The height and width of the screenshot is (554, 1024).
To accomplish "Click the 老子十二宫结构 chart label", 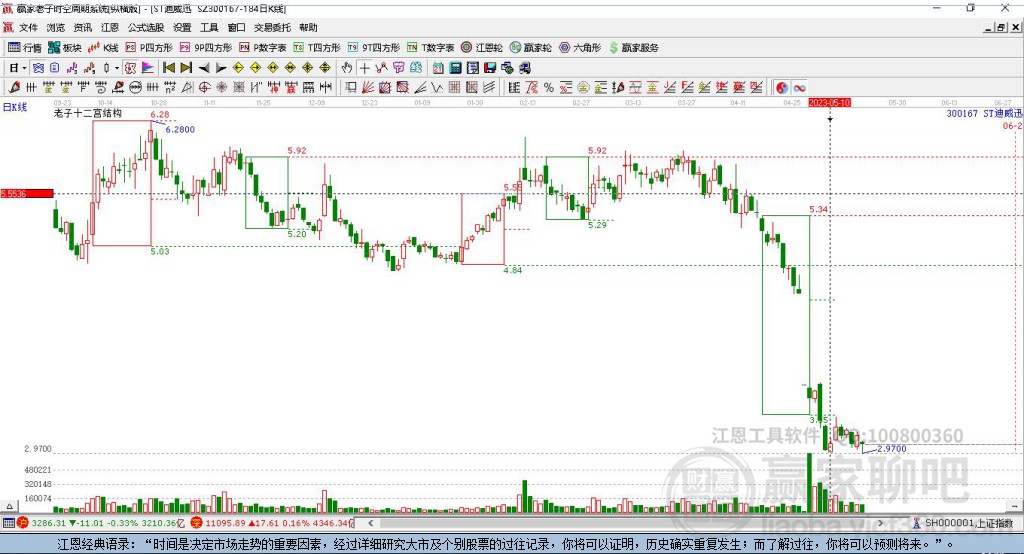I will [x=88, y=113].
